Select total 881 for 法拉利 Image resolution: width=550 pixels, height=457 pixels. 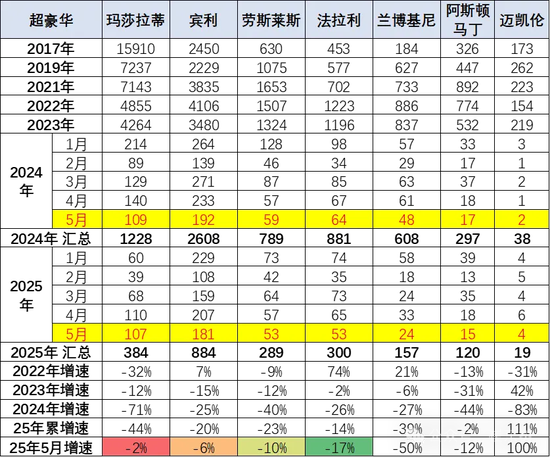tap(339, 238)
